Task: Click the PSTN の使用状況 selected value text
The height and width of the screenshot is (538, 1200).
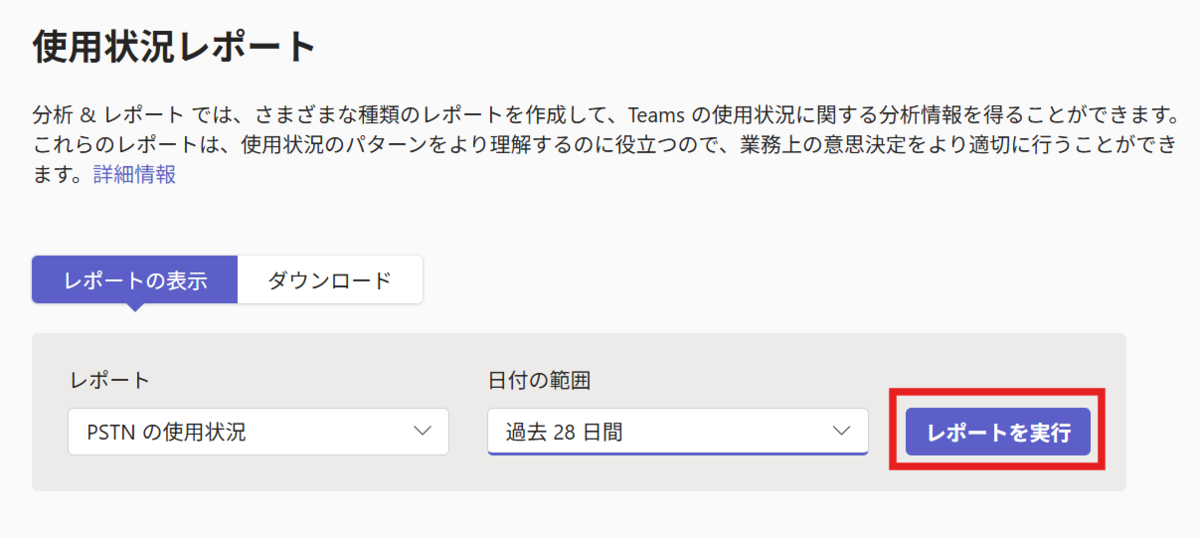Action: click(x=167, y=432)
